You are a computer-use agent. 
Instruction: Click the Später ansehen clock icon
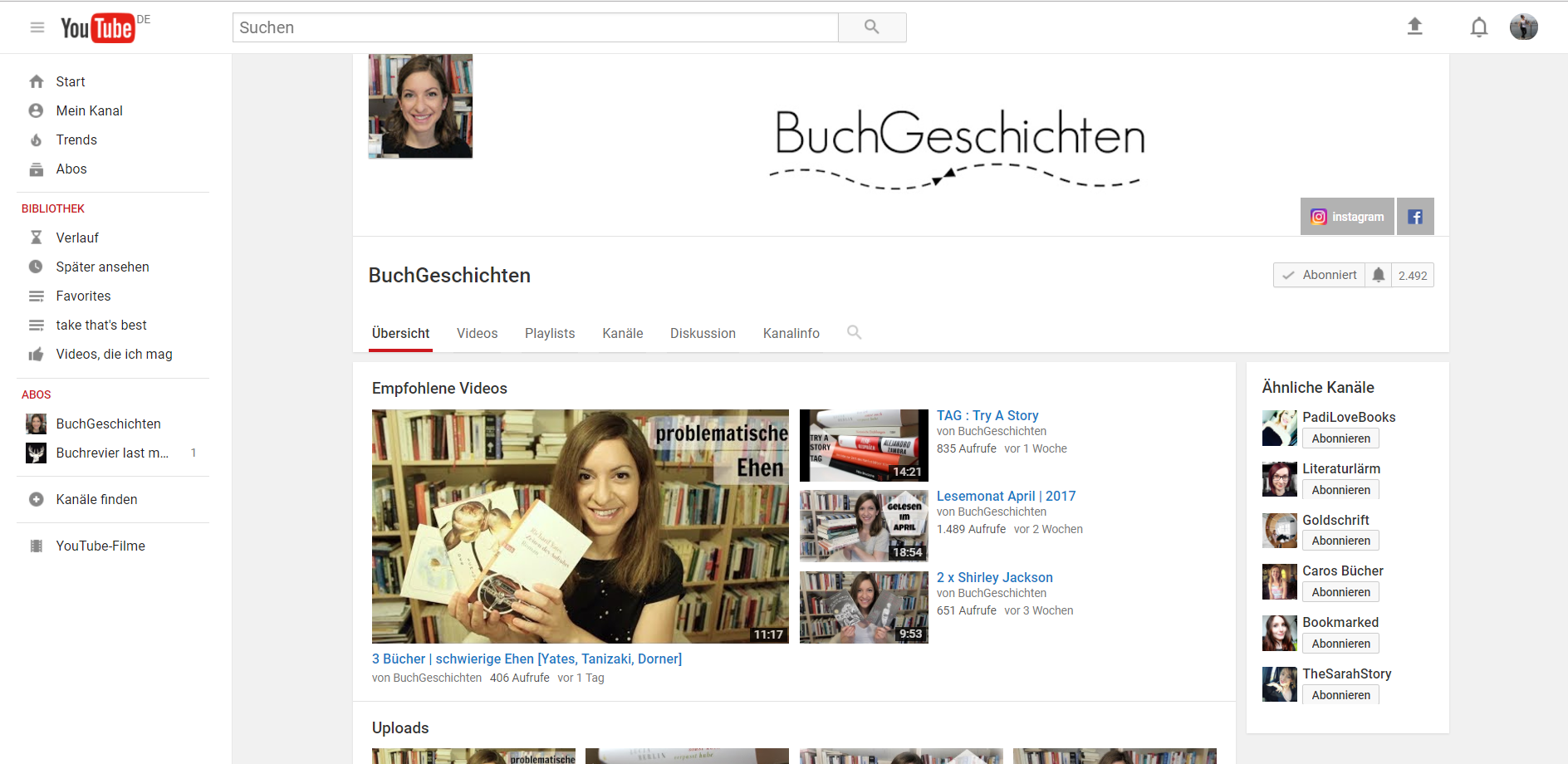click(x=37, y=267)
